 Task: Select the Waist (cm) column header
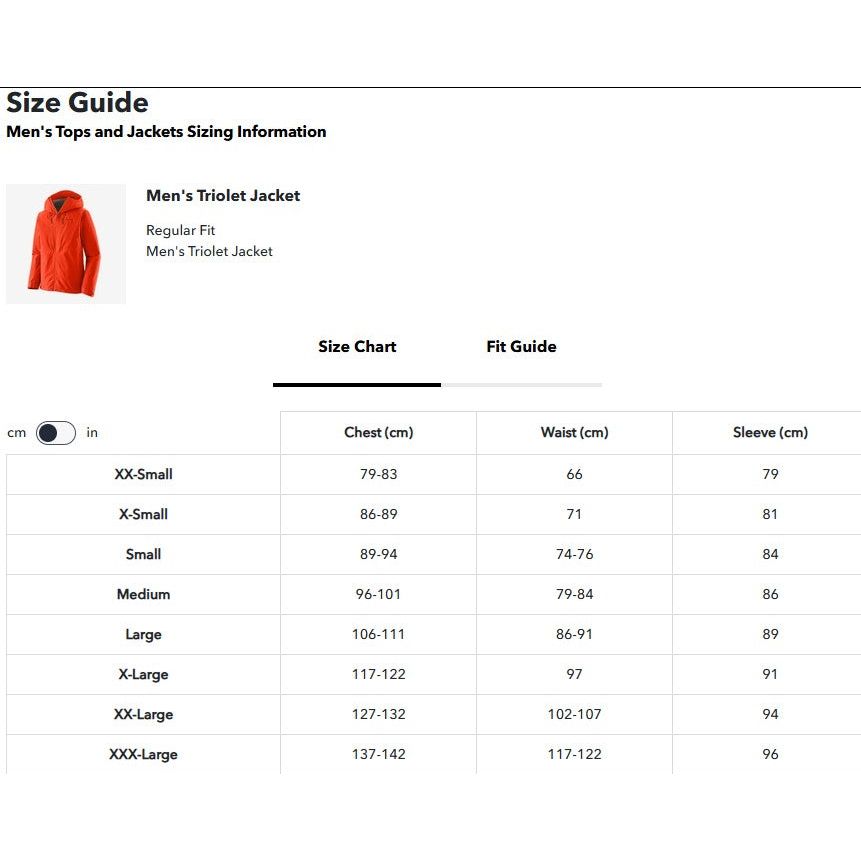click(x=574, y=433)
